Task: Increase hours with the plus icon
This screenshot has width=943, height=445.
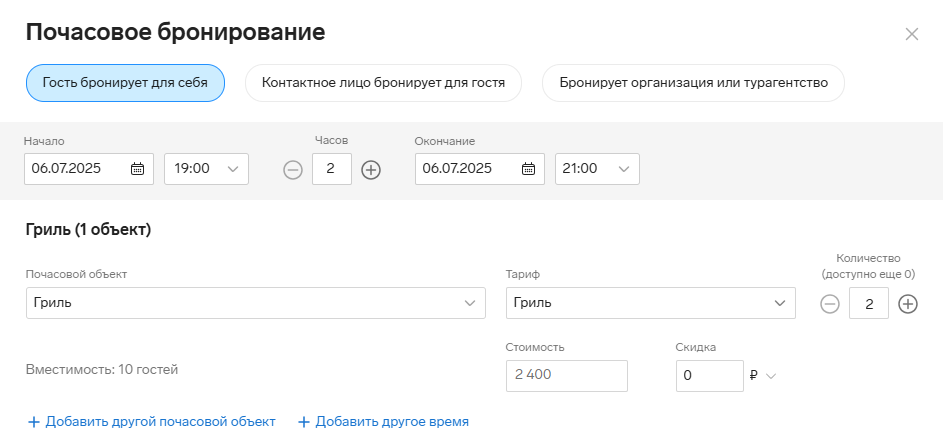Action: pos(371,170)
